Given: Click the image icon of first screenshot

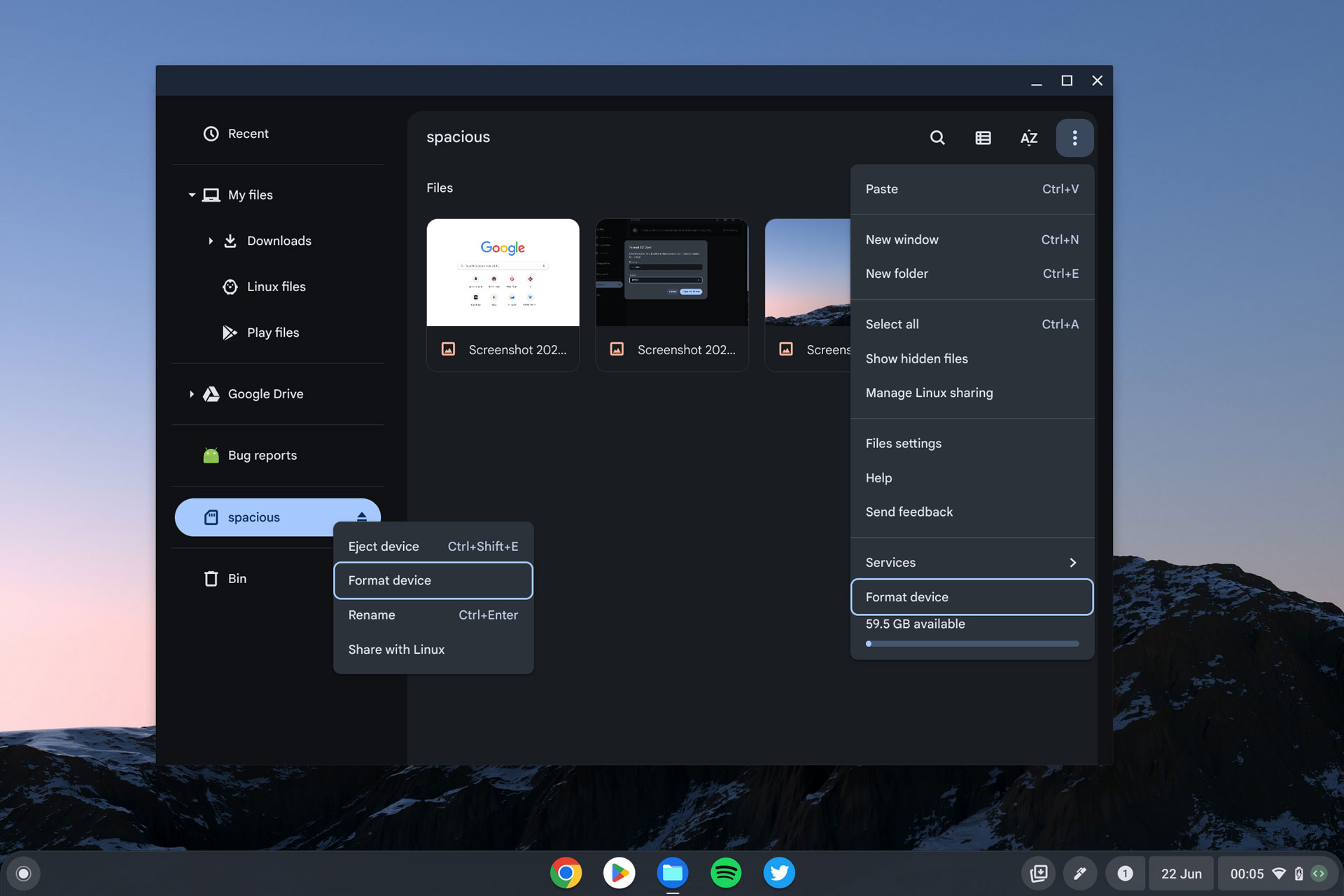Looking at the screenshot, I should pyautogui.click(x=448, y=349).
